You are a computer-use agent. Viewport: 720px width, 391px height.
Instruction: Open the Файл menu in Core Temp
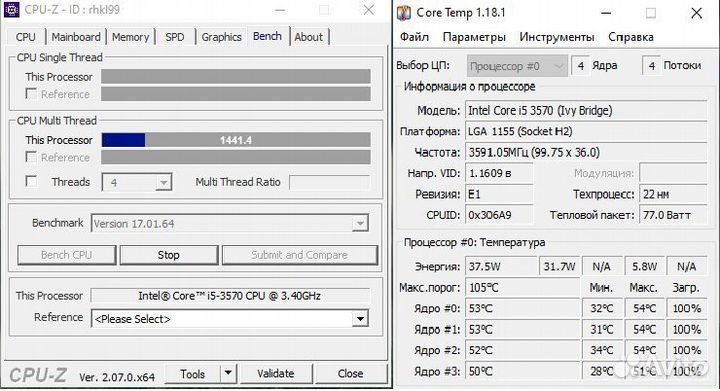click(x=415, y=37)
